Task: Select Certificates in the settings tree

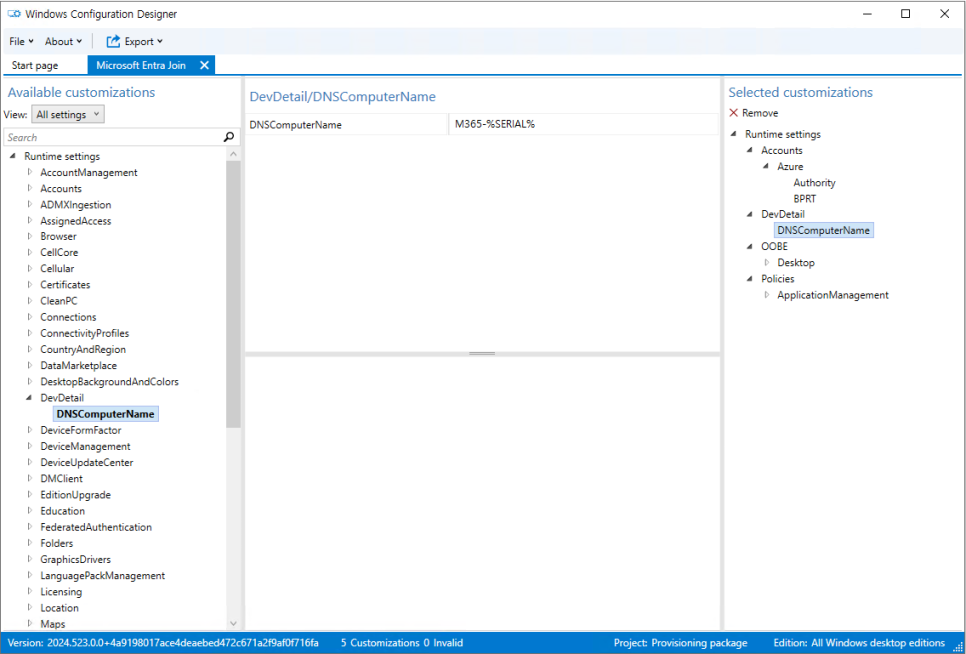Action: (65, 285)
